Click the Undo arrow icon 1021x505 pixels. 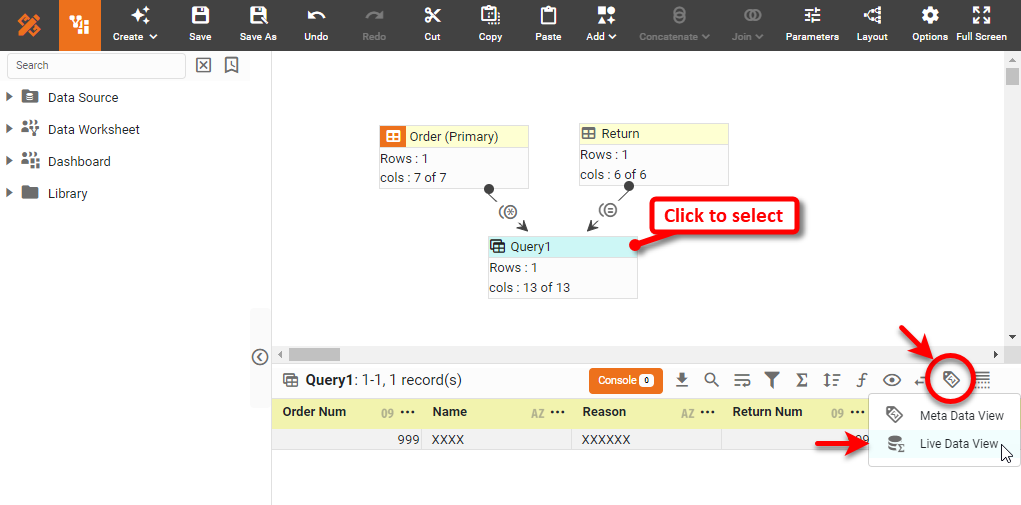point(316,24)
